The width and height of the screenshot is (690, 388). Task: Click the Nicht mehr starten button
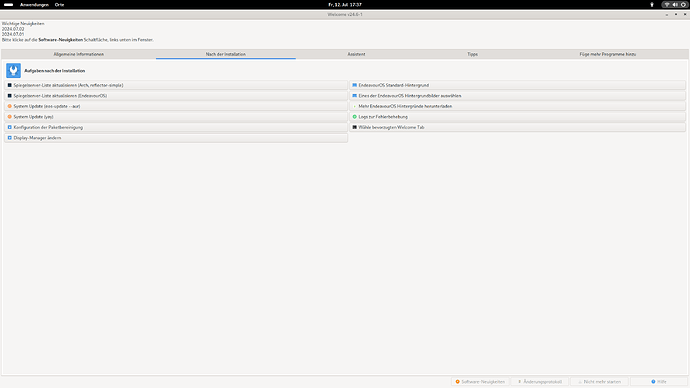click(599, 381)
